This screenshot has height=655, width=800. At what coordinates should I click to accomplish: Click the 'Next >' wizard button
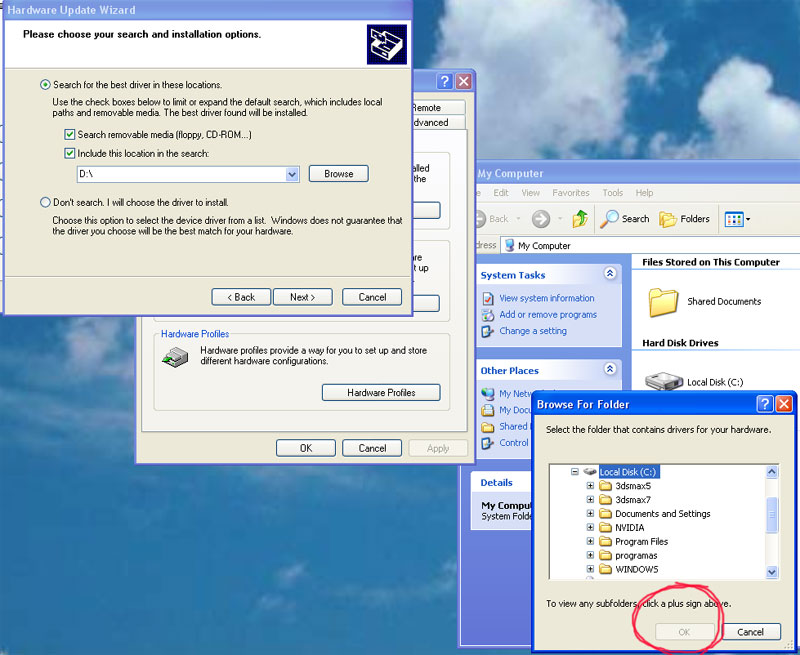[303, 297]
